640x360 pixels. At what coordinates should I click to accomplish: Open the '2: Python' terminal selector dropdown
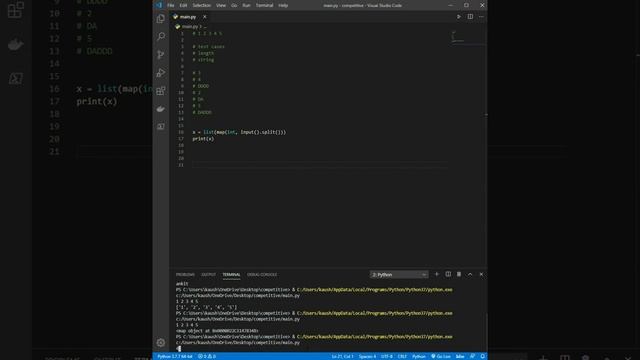pos(399,275)
